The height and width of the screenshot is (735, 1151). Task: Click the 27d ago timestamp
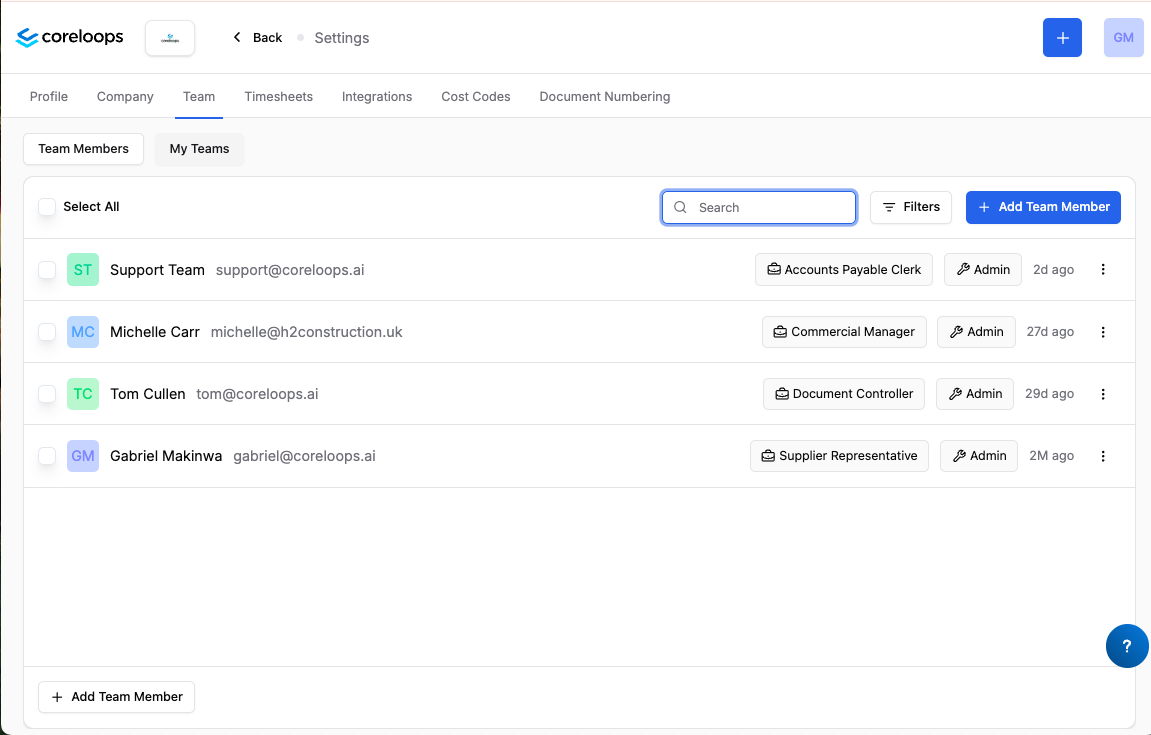[x=1050, y=332]
